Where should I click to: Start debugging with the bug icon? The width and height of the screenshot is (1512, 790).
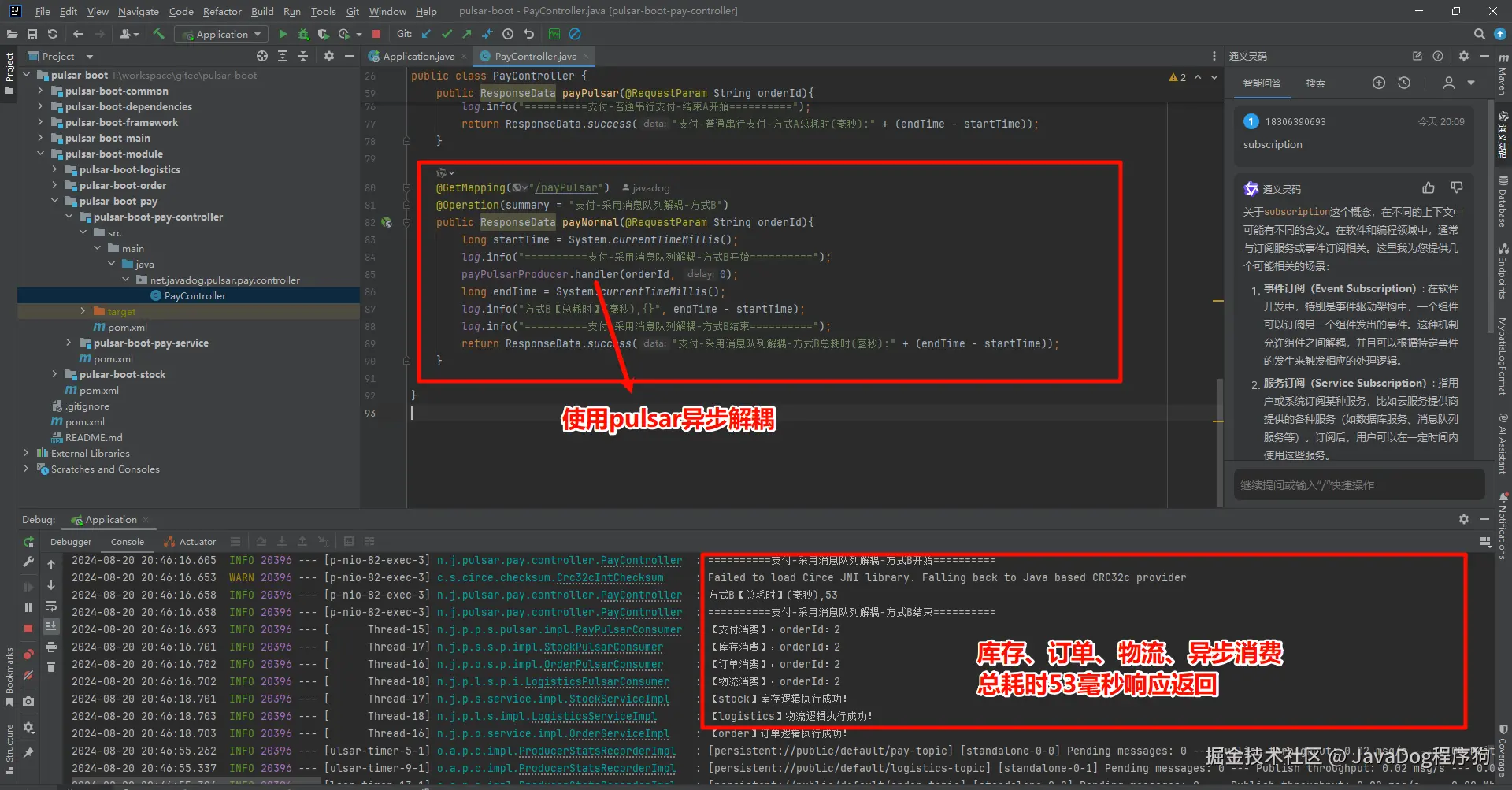303,34
